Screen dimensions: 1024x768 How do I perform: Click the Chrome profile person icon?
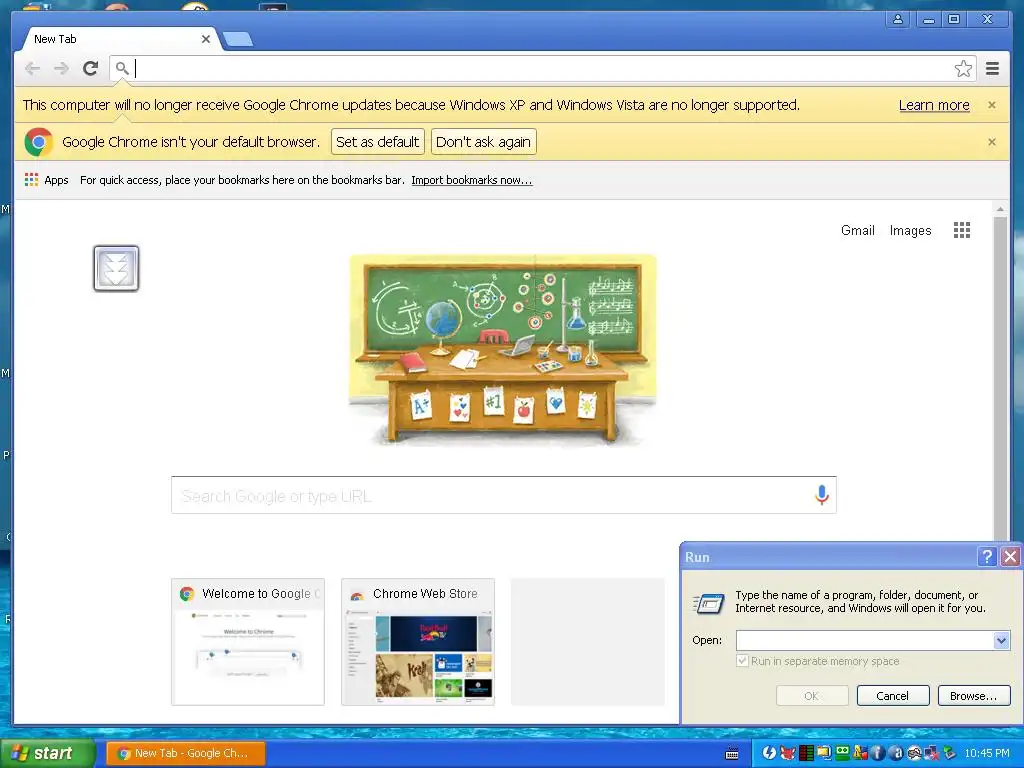(898, 19)
